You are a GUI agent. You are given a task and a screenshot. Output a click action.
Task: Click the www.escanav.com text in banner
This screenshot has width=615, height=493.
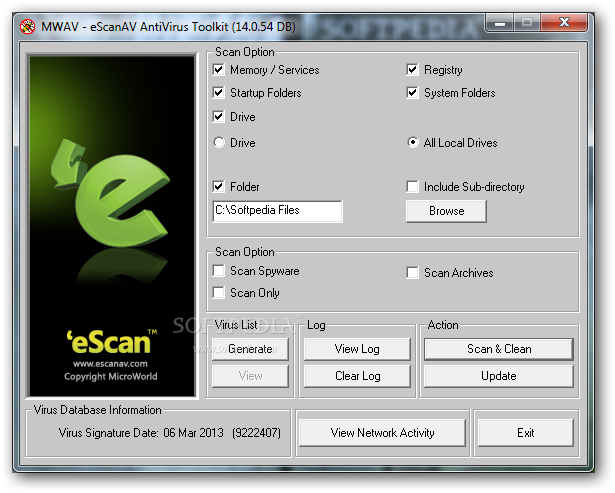(x=110, y=364)
